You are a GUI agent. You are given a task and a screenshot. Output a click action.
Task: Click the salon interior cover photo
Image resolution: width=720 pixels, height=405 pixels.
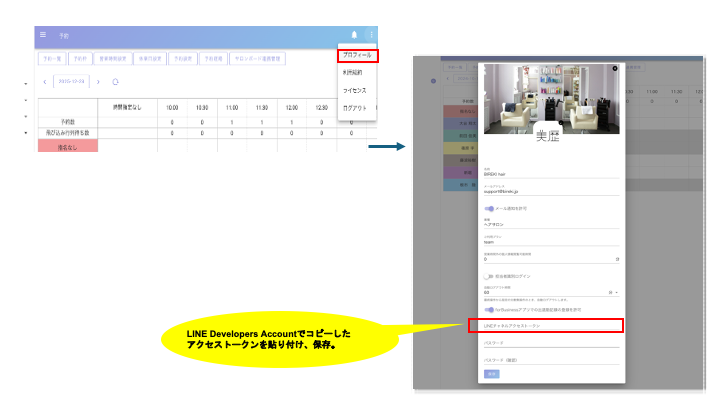550,95
